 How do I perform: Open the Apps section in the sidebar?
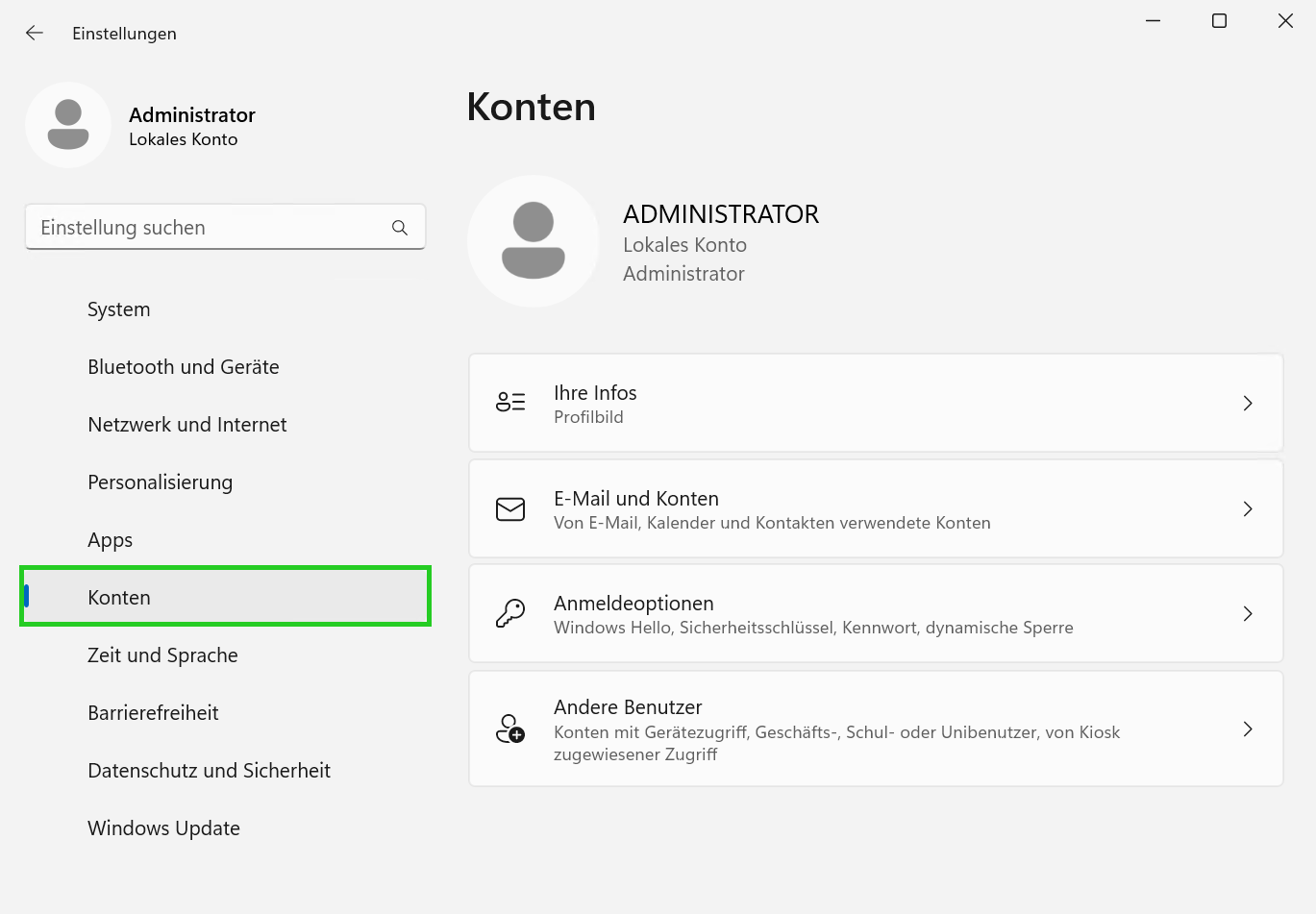click(x=110, y=539)
